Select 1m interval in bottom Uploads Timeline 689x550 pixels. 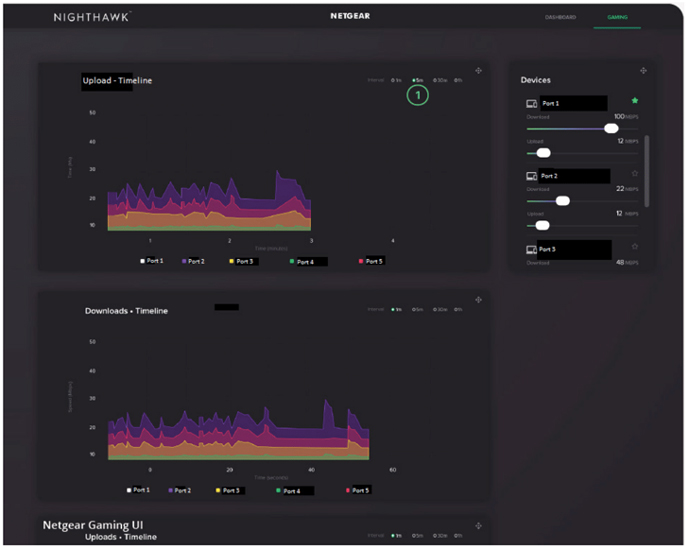pos(396,536)
